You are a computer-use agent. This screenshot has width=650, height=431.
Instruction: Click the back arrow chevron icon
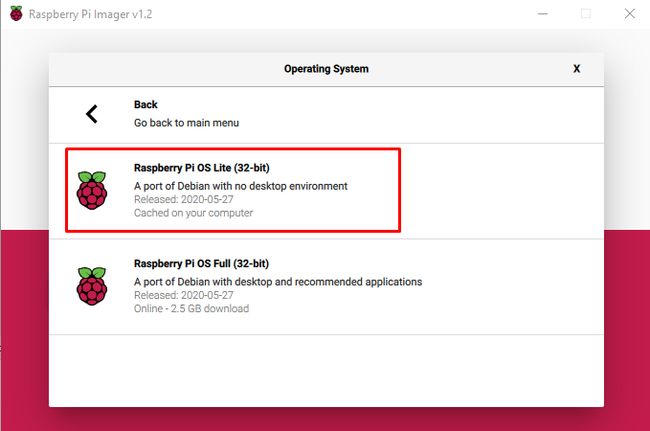point(92,114)
